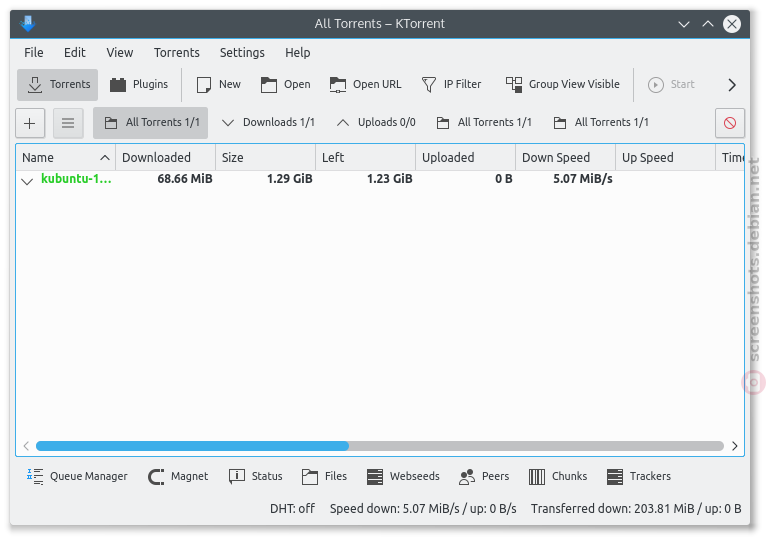The width and height of the screenshot is (766, 541).
Task: Open the Torrents menu
Action: pos(176,52)
